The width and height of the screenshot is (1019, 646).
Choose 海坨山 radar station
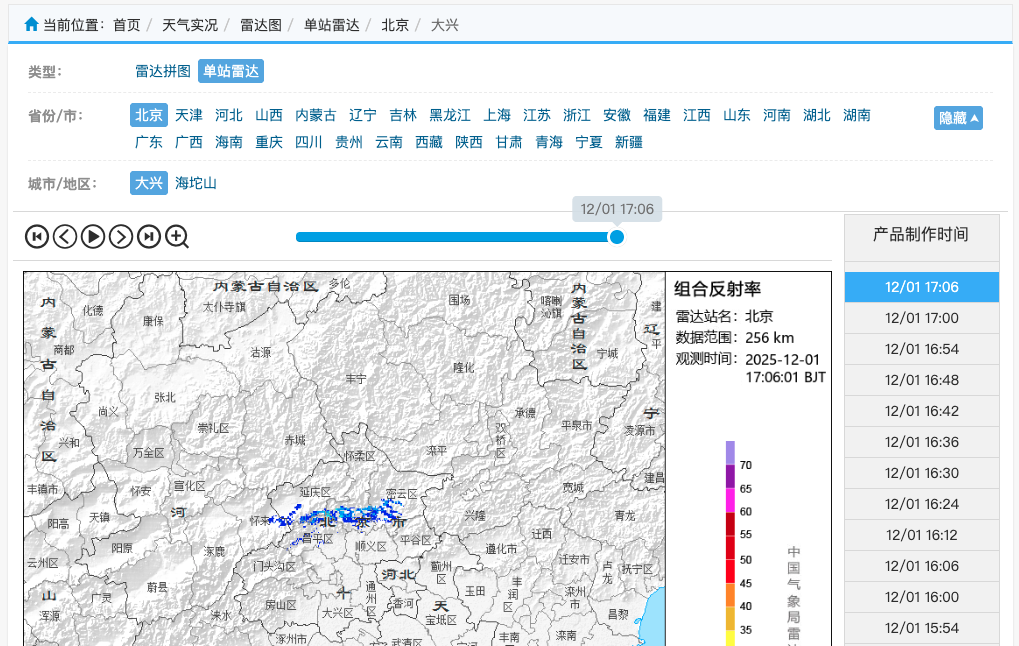click(x=196, y=183)
